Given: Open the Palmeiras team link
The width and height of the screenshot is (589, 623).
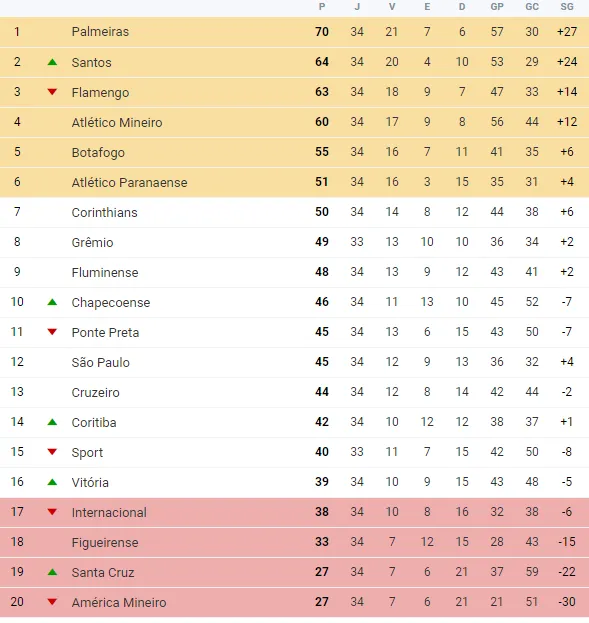Looking at the screenshot, I should [100, 31].
